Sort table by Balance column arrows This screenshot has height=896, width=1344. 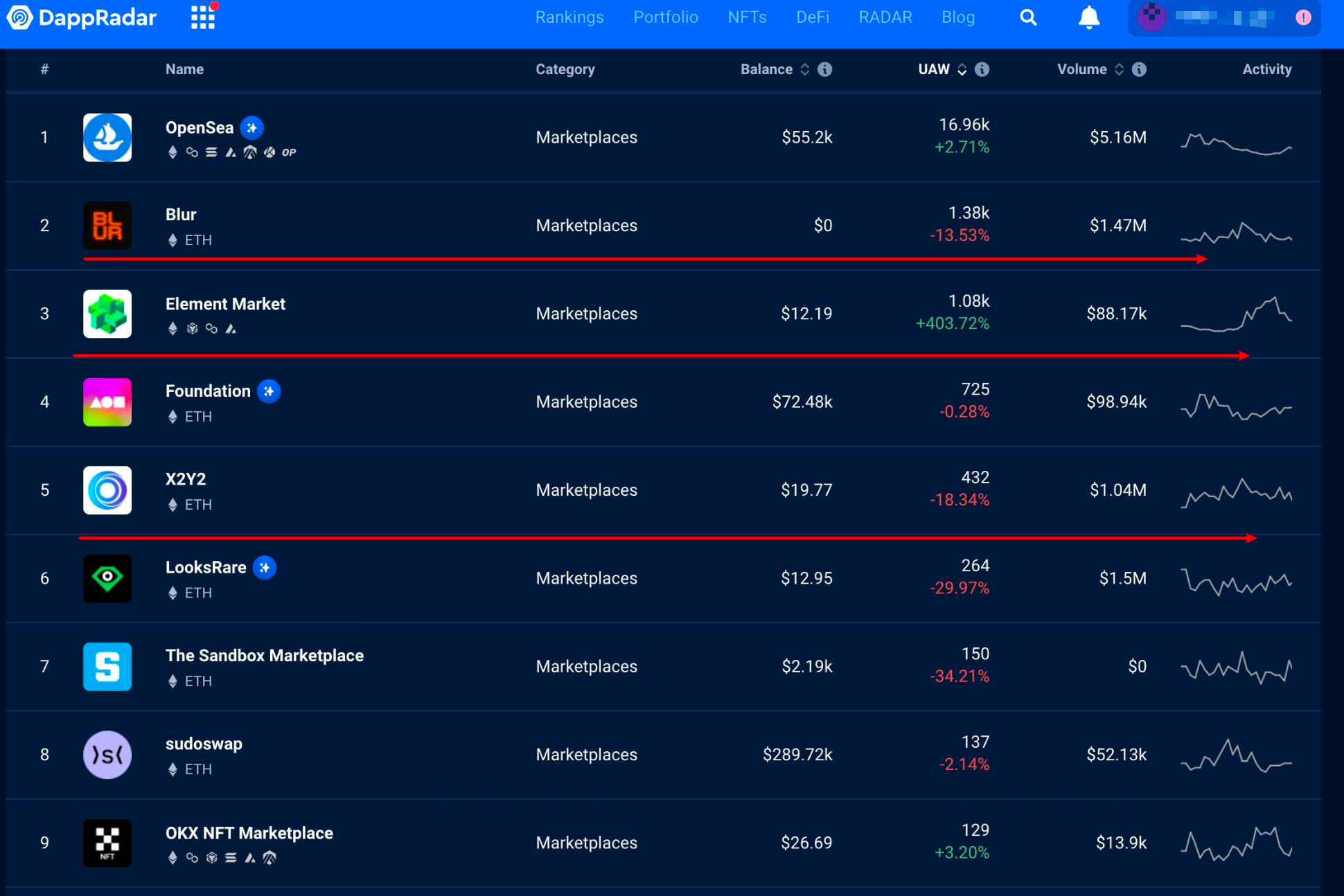click(804, 69)
